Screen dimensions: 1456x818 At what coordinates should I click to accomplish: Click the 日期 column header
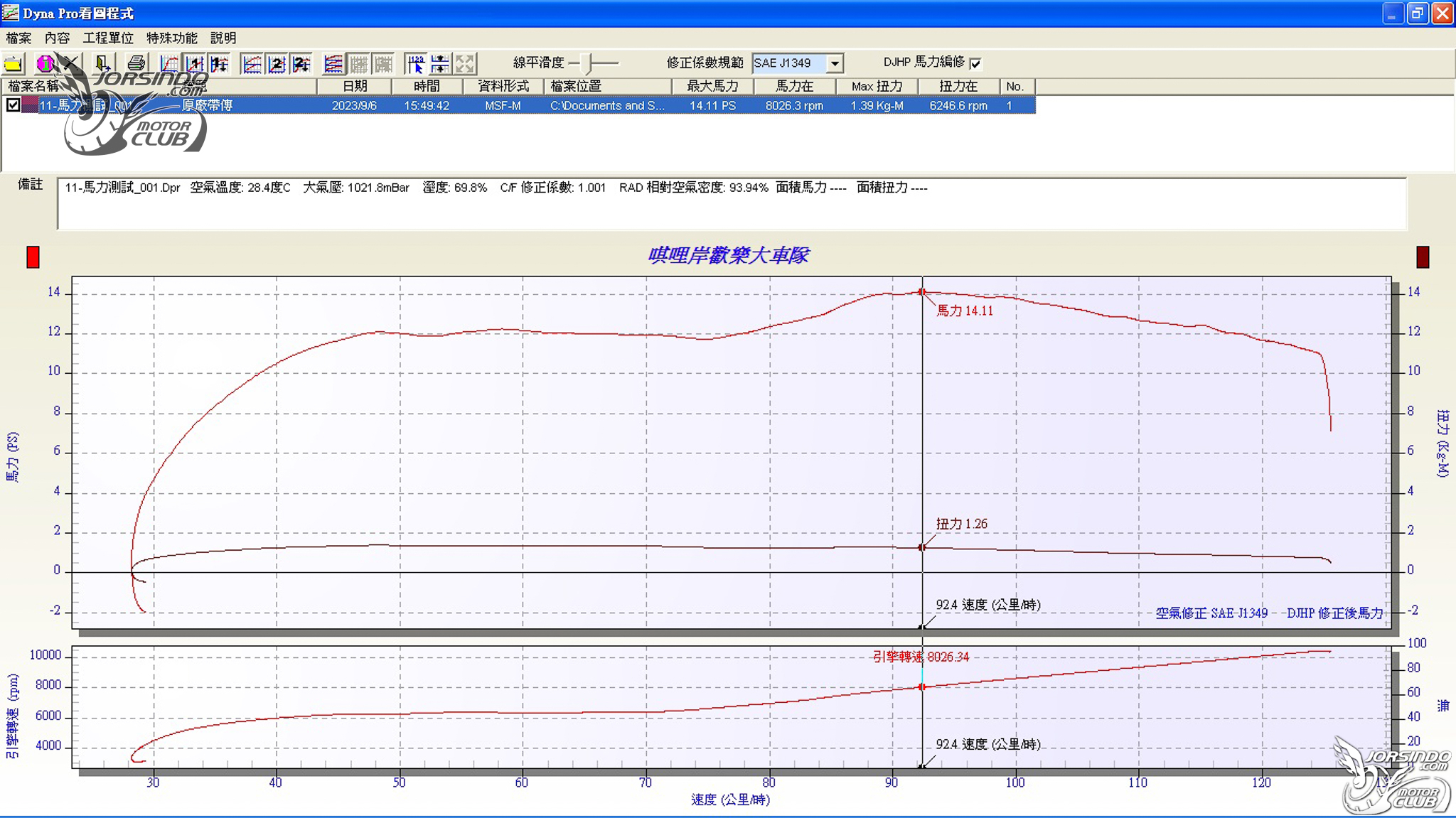355,86
